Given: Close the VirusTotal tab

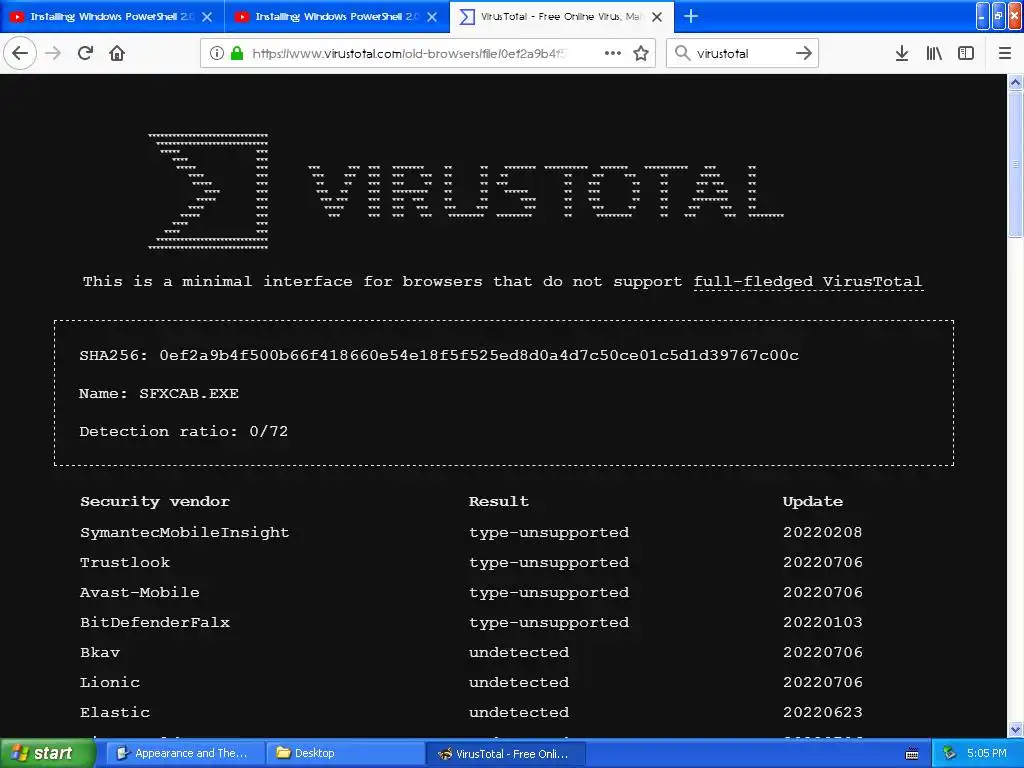Looking at the screenshot, I should point(657,17).
